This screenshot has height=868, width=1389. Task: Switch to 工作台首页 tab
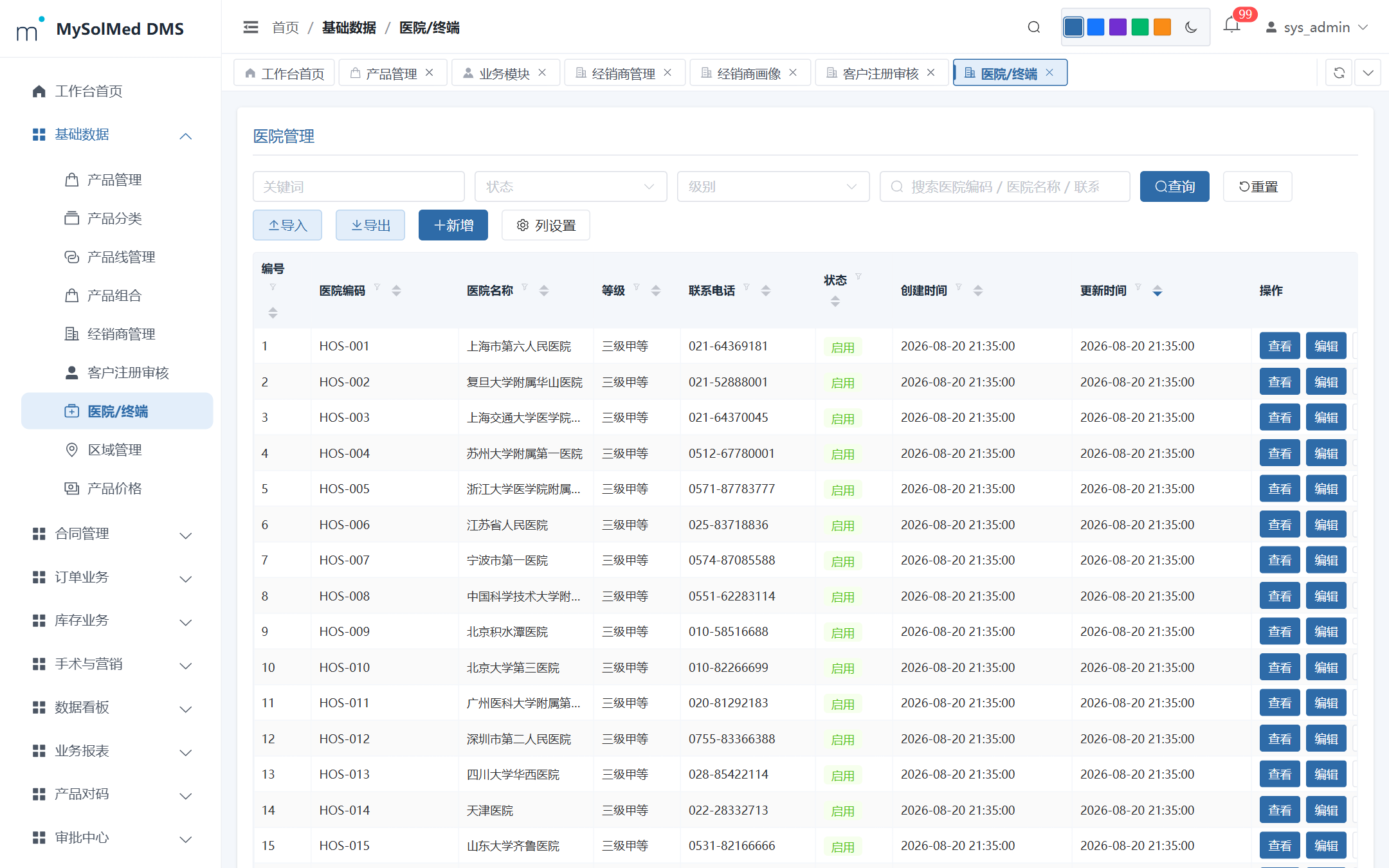285,73
